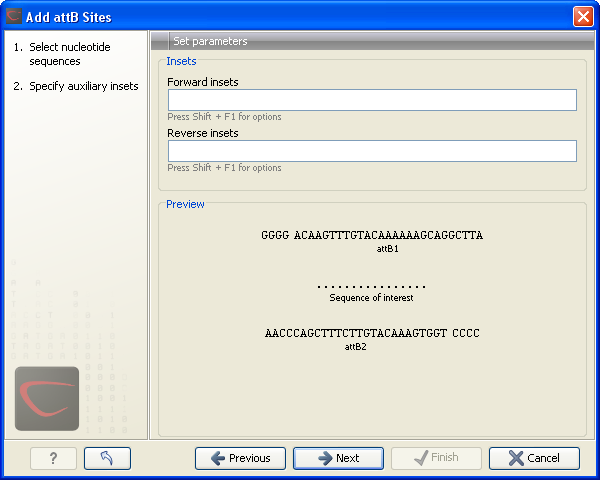Focus the Forward insets text field
600x480 pixels.
pyautogui.click(x=372, y=100)
